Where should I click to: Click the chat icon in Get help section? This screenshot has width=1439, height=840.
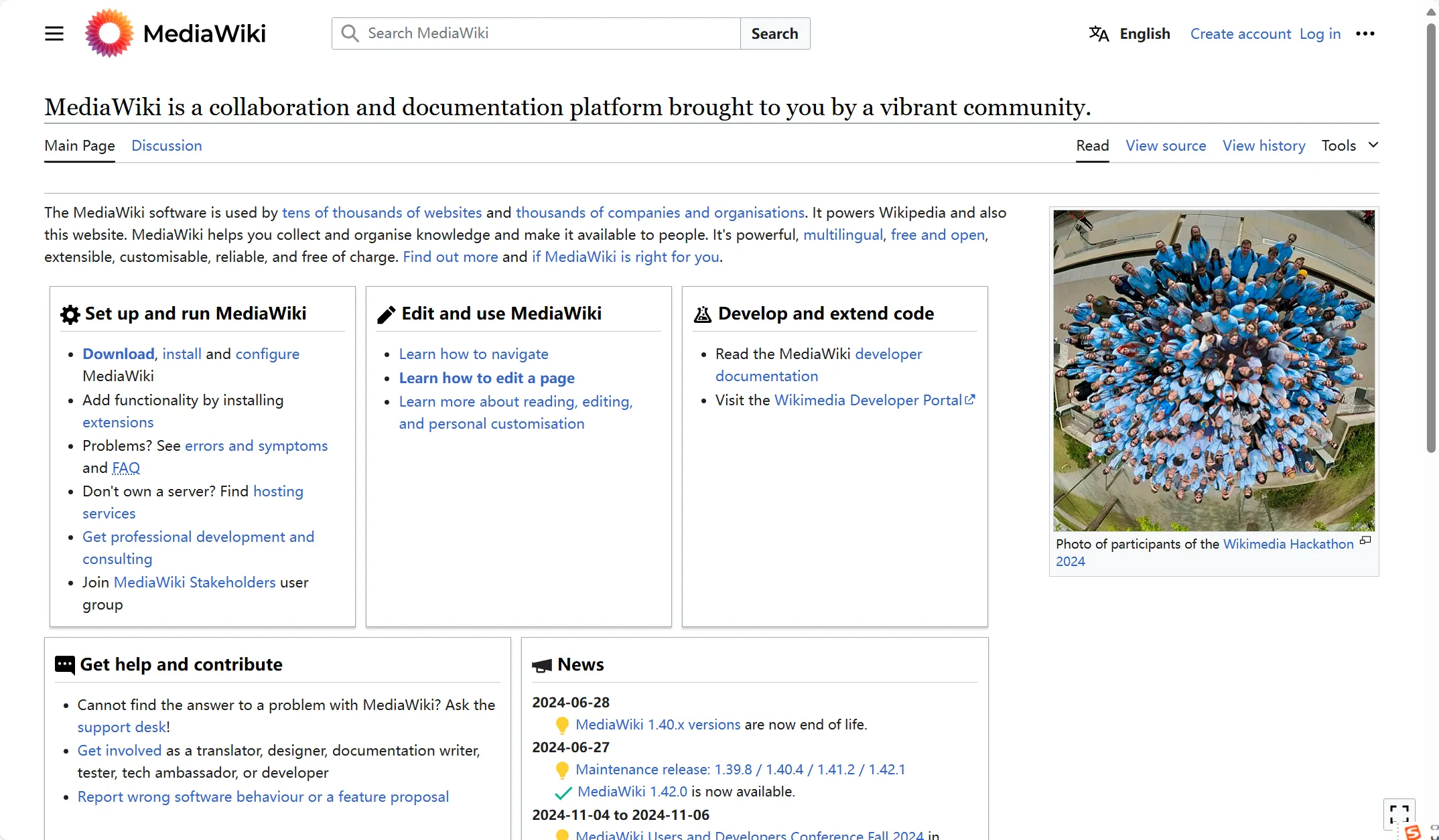coord(64,663)
